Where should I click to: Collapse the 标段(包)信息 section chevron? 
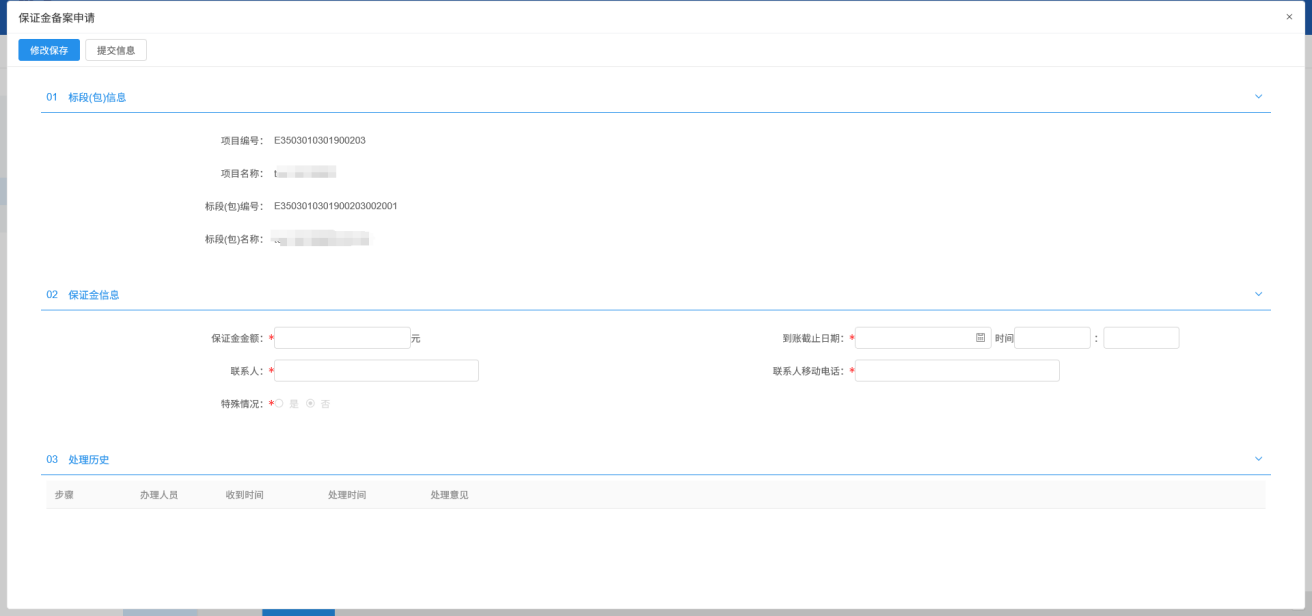click(1258, 97)
